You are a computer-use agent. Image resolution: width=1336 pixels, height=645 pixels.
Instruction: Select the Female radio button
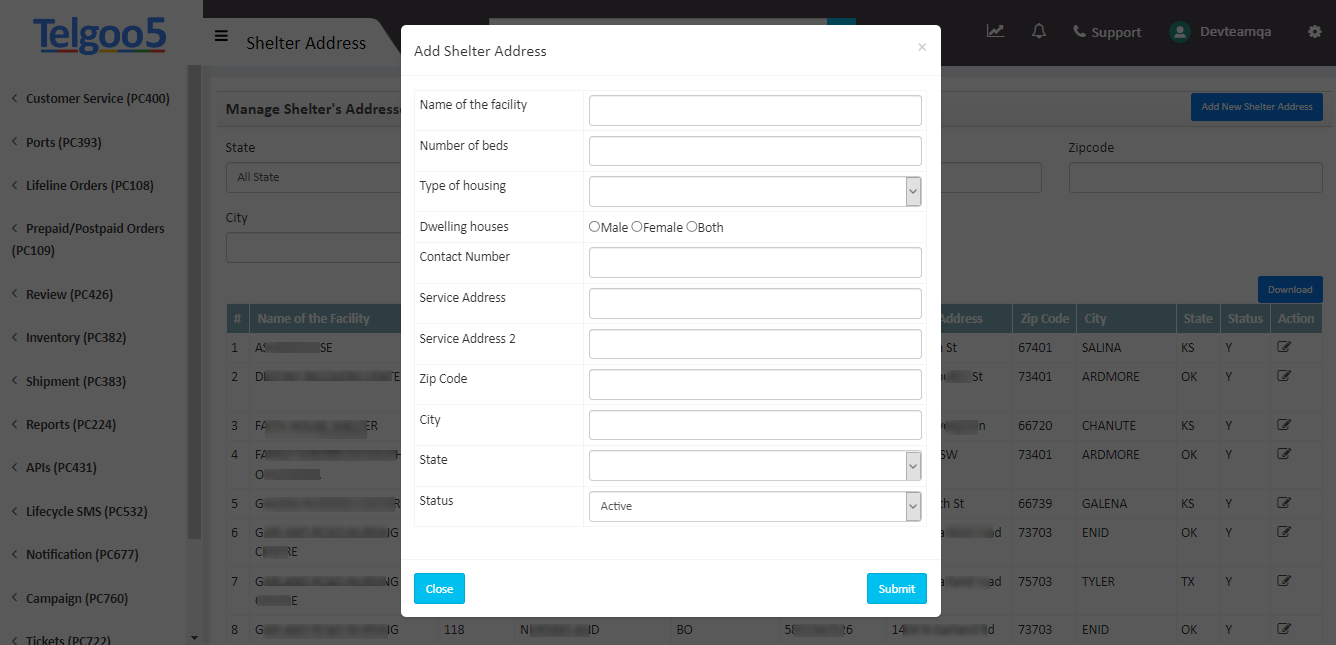pyautogui.click(x=637, y=227)
